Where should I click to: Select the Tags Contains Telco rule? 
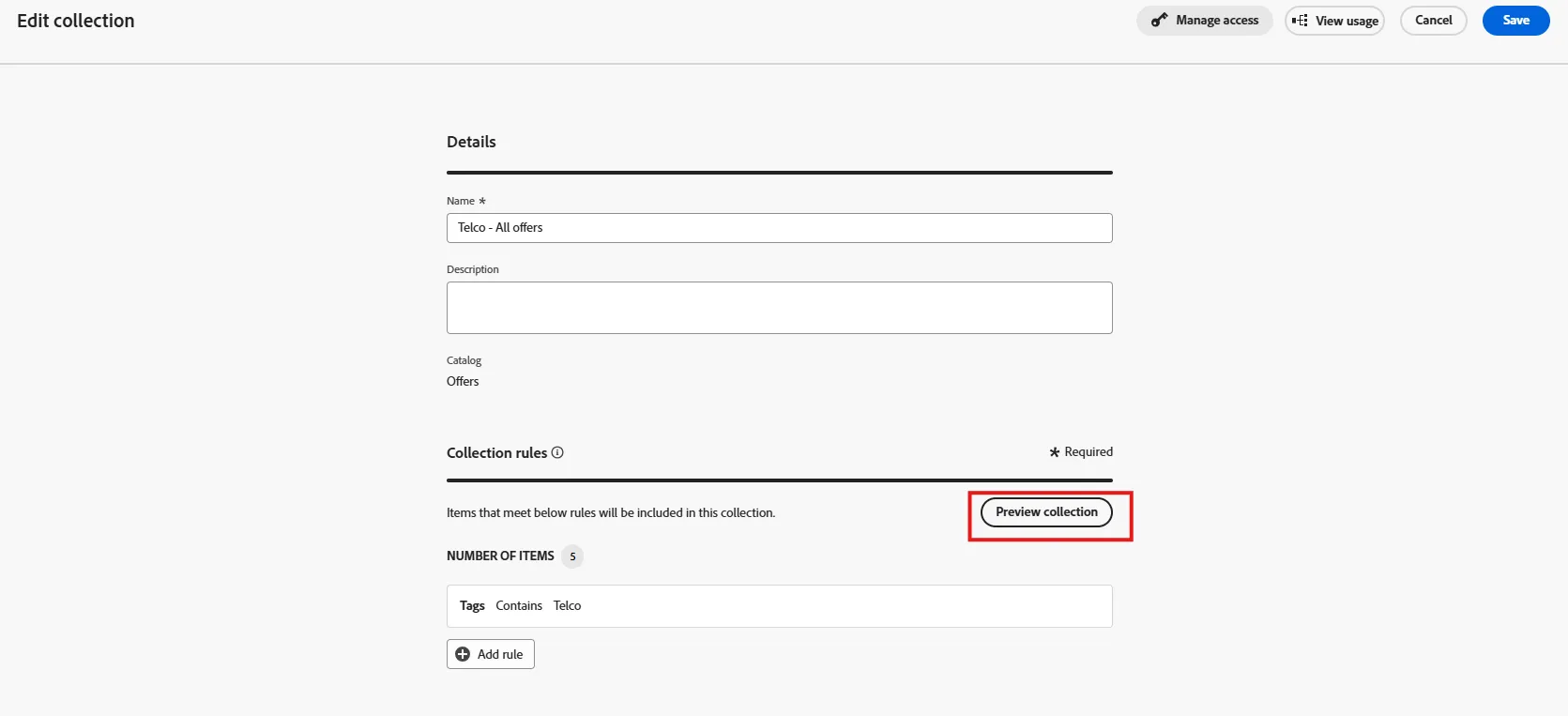click(x=780, y=606)
